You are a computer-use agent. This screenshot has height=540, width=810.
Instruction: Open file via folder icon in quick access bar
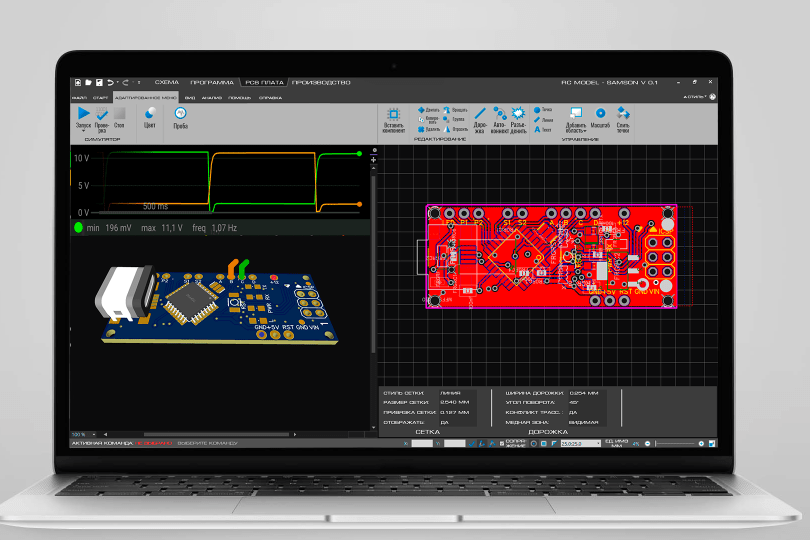pyautogui.click(x=88, y=82)
